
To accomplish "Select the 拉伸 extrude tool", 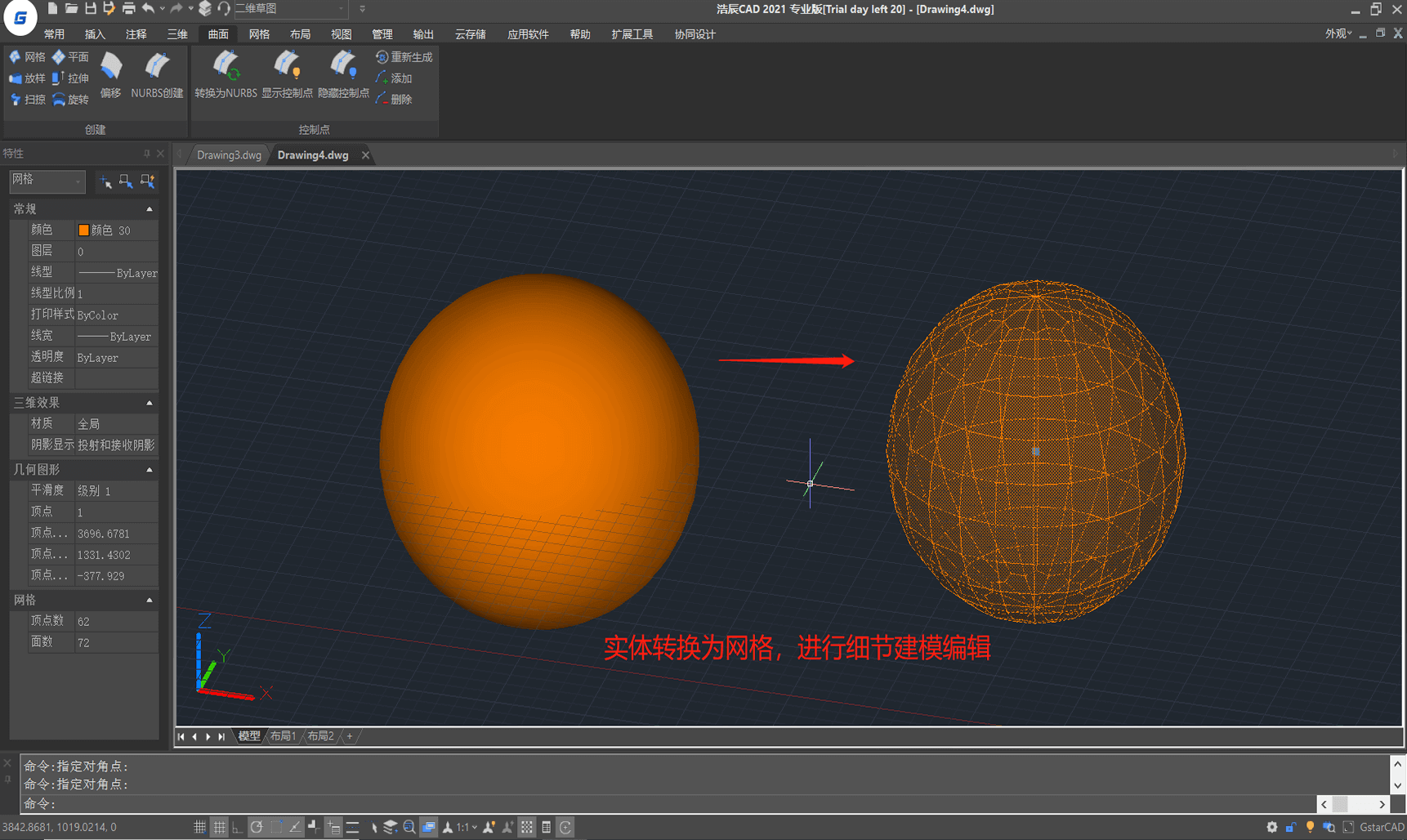I will (70, 78).
